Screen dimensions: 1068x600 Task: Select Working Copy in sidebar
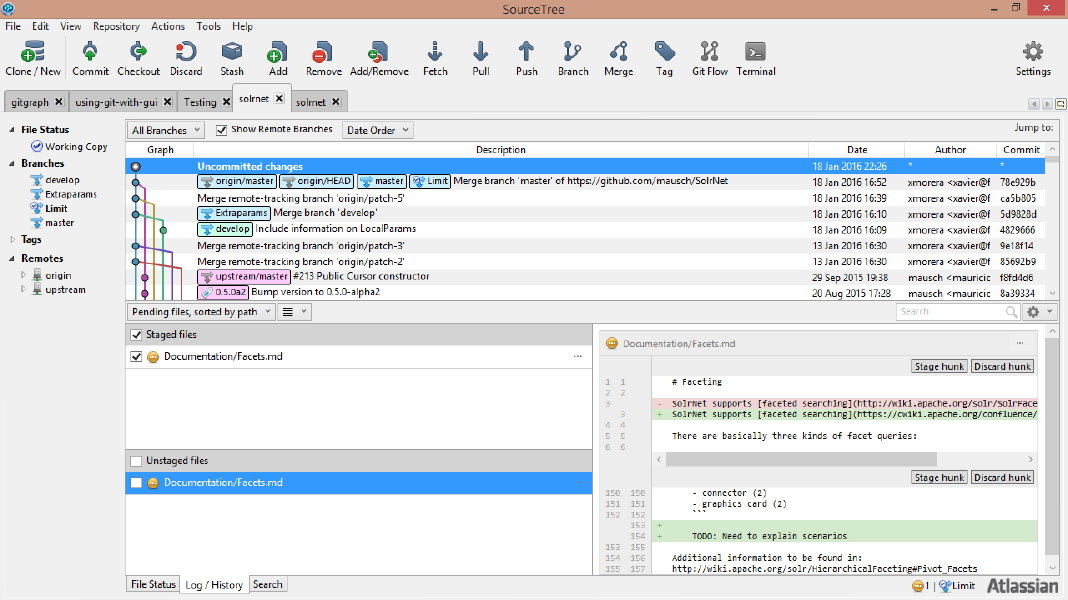click(69, 146)
